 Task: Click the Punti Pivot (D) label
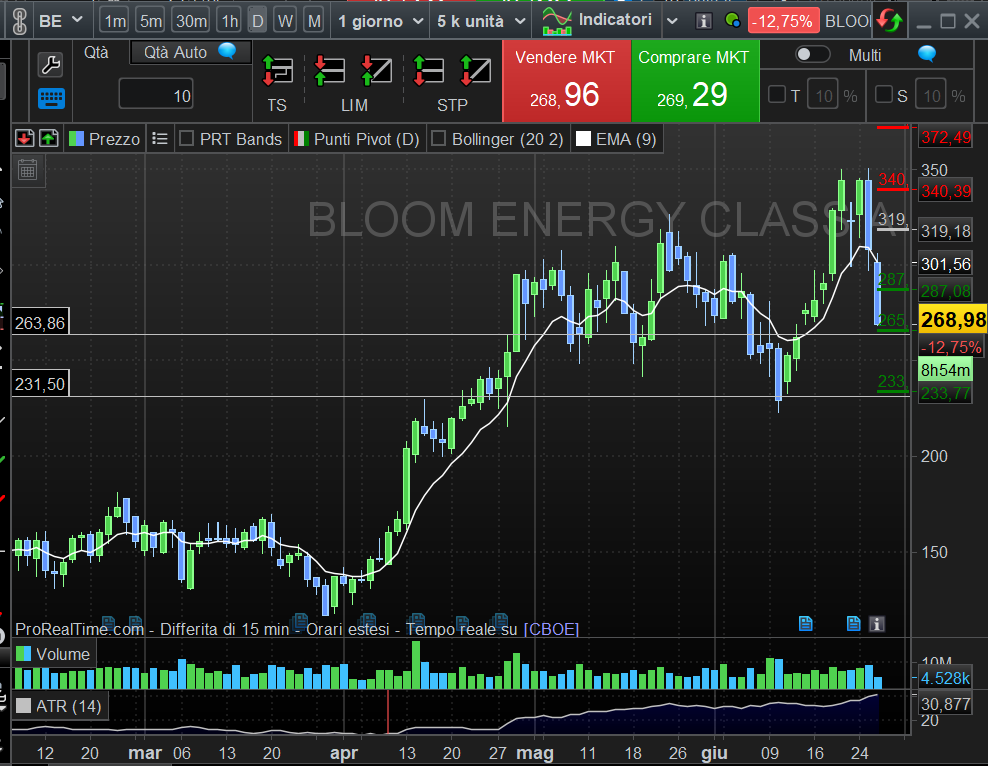367,139
